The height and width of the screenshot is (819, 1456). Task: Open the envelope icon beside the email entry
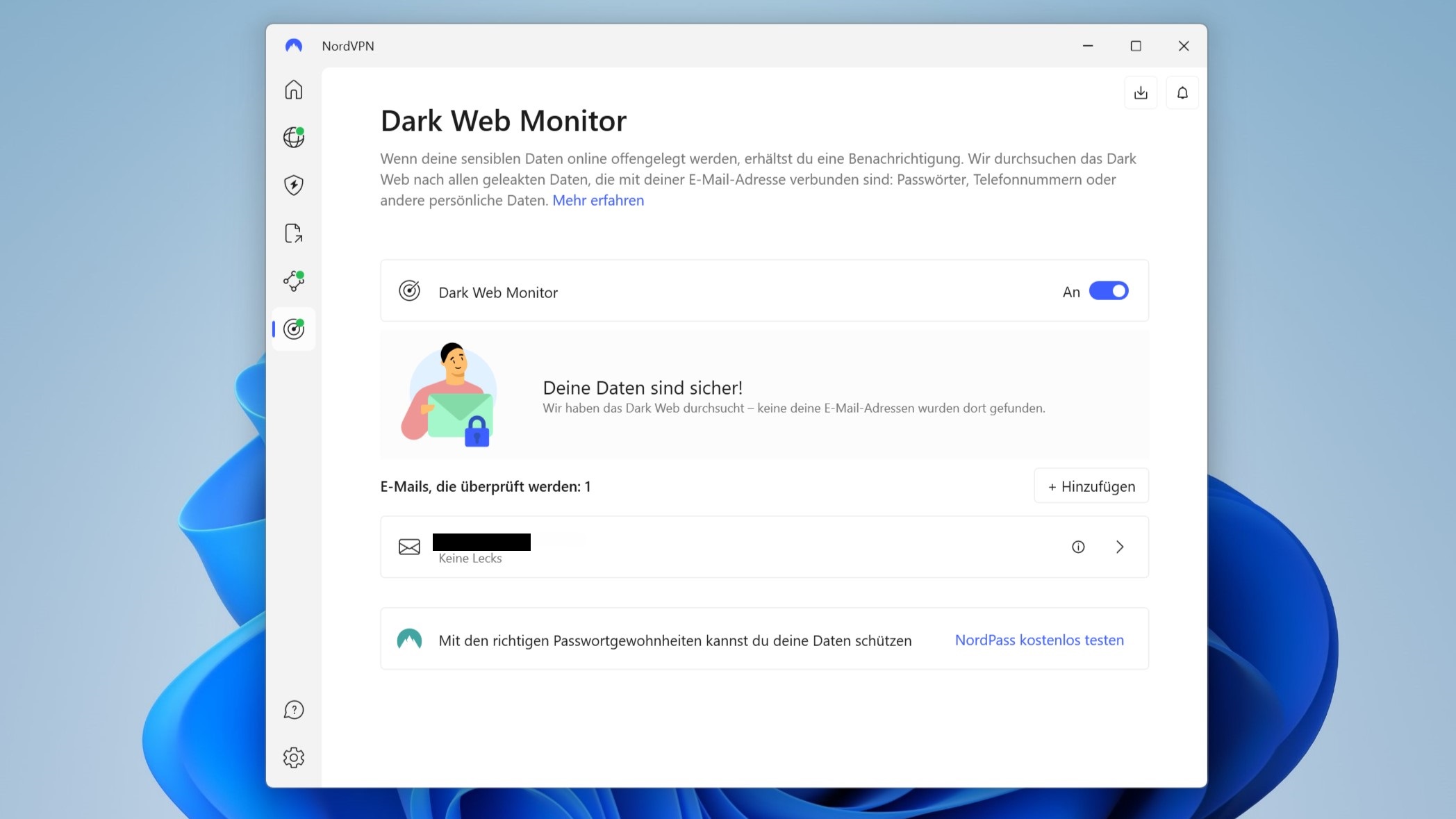(x=409, y=547)
